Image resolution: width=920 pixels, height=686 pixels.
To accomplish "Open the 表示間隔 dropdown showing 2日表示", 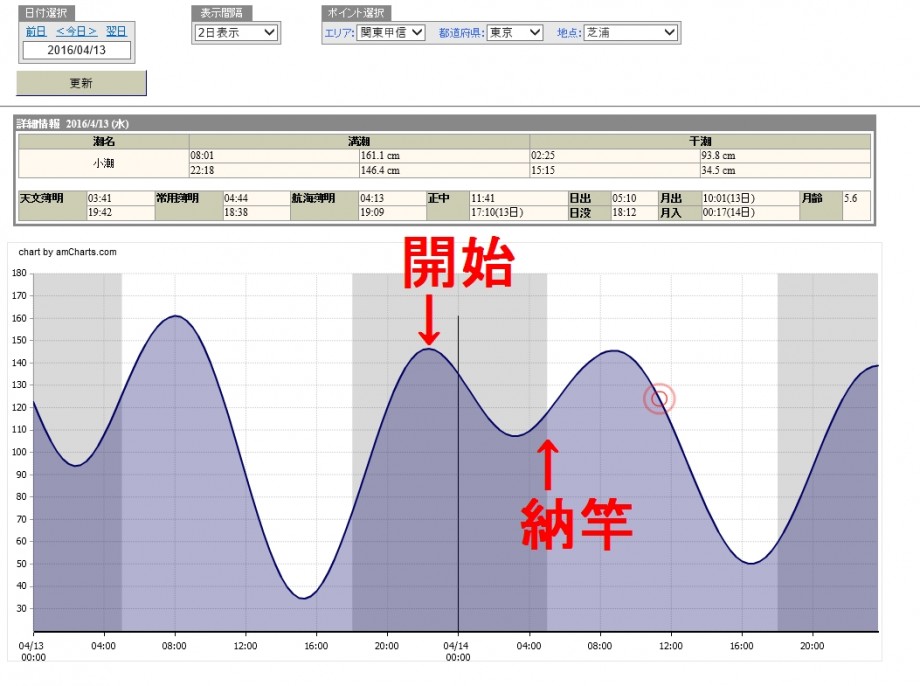I will (236, 33).
